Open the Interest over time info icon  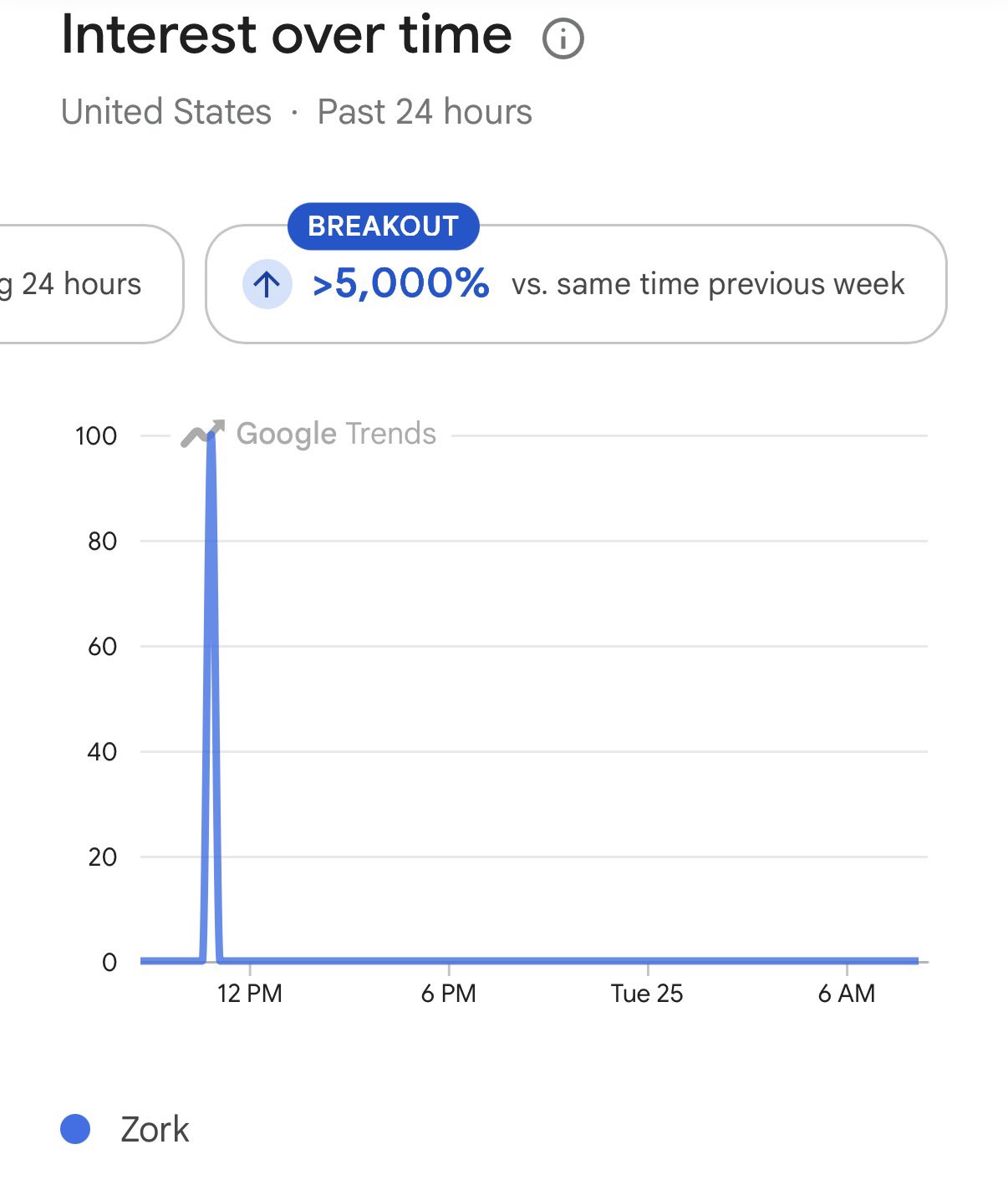pyautogui.click(x=563, y=39)
